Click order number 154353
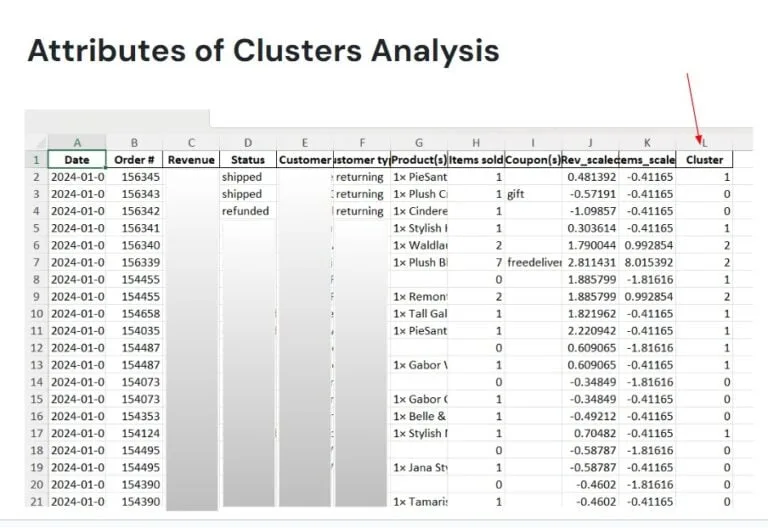Viewport: 768px width, 528px height. click(134, 416)
